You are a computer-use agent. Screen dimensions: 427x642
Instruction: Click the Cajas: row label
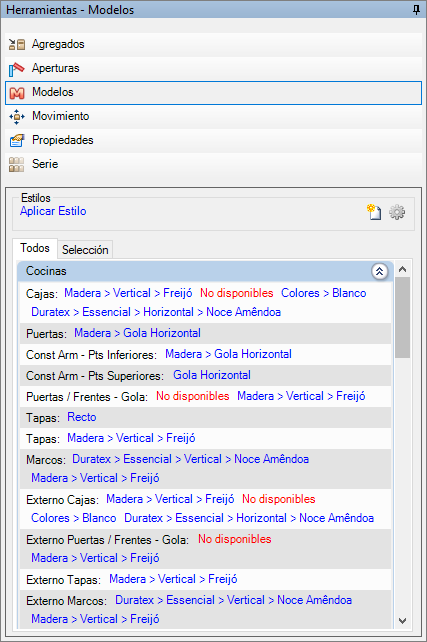42,294
